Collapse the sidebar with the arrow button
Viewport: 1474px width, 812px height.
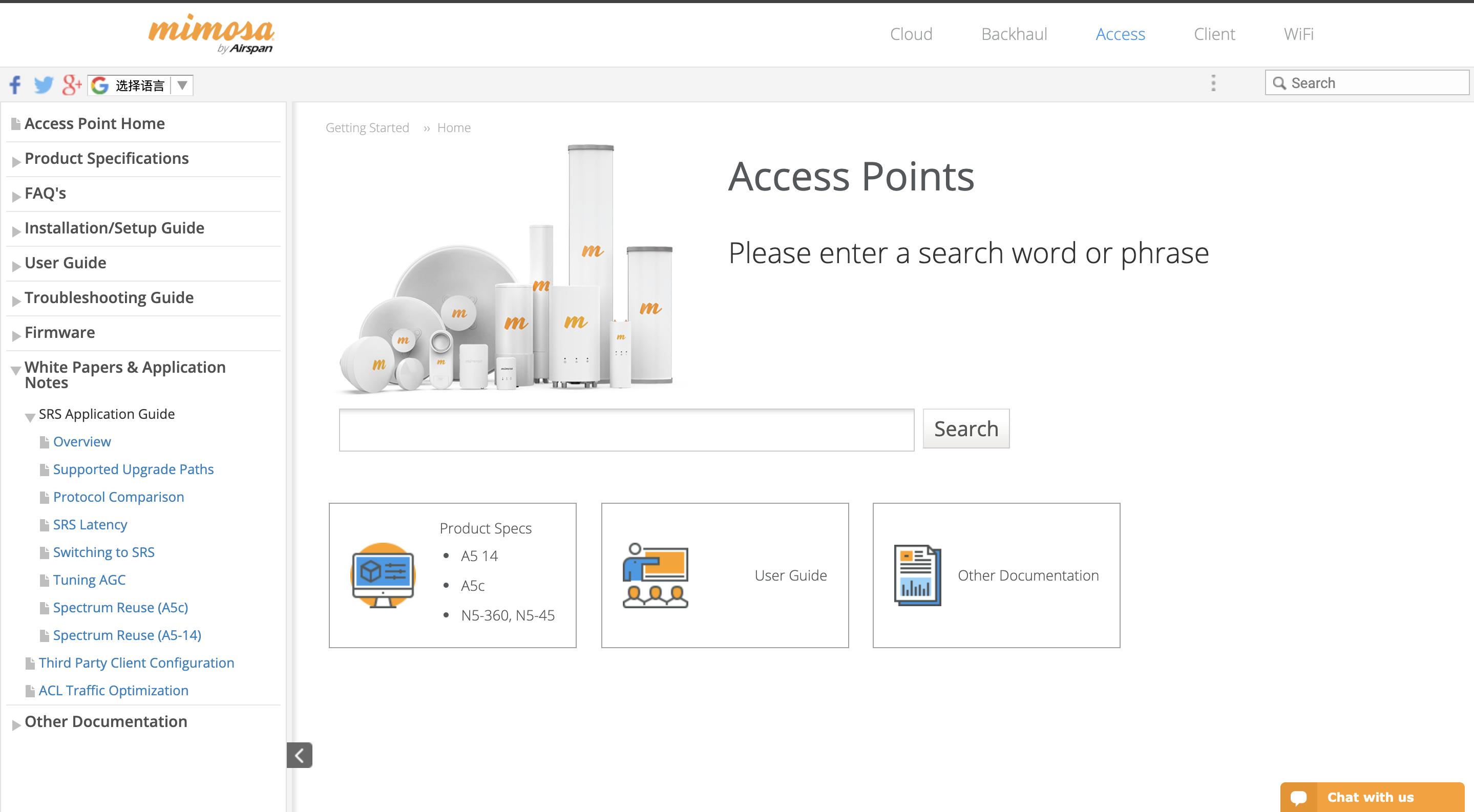pos(299,755)
